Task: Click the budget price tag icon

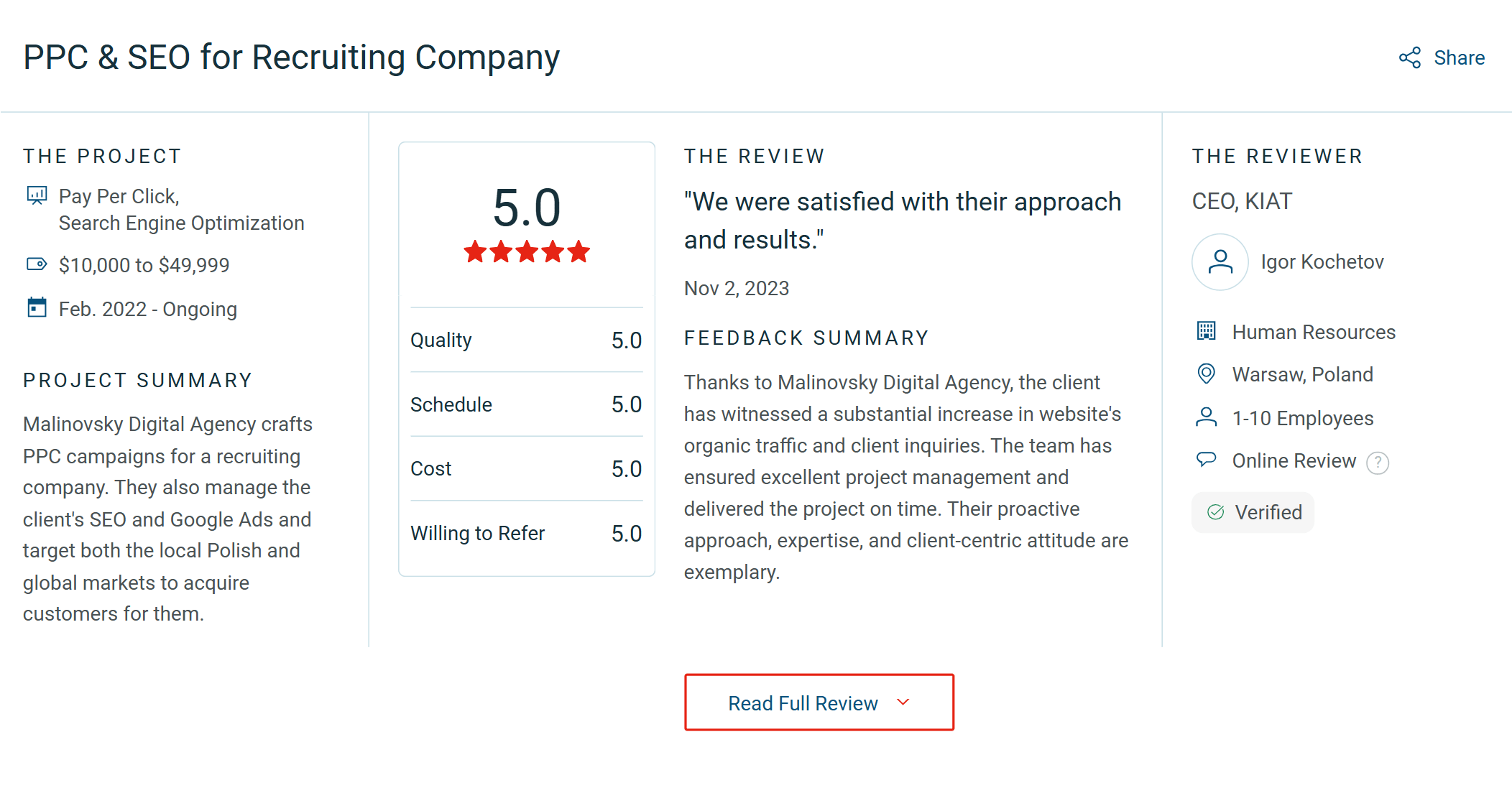Action: pyautogui.click(x=37, y=264)
